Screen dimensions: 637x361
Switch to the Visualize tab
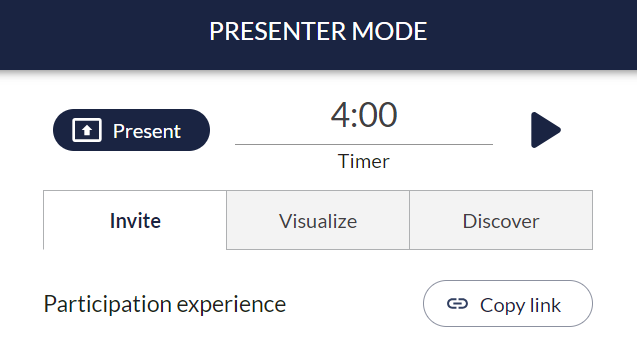318,220
